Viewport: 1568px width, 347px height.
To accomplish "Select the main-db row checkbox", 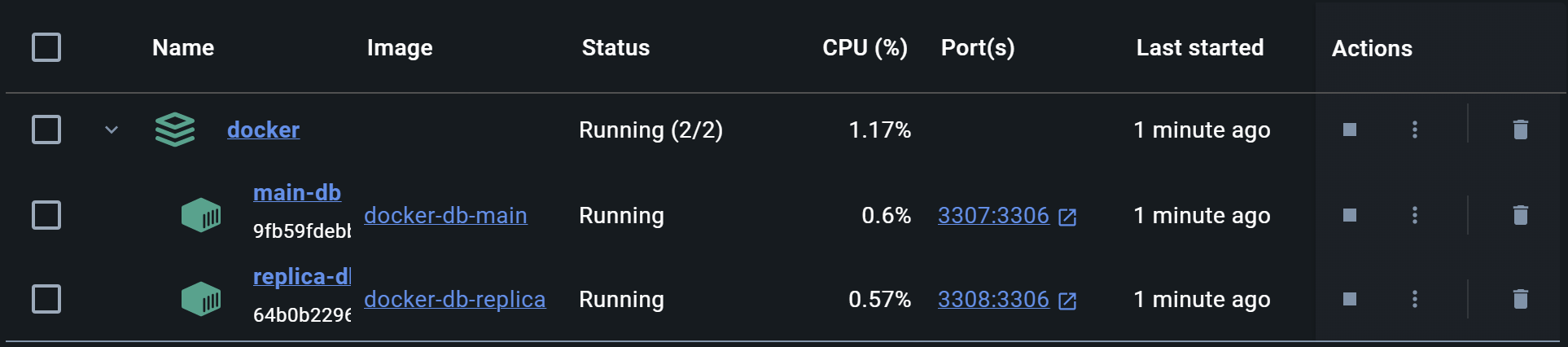I will click(46, 215).
